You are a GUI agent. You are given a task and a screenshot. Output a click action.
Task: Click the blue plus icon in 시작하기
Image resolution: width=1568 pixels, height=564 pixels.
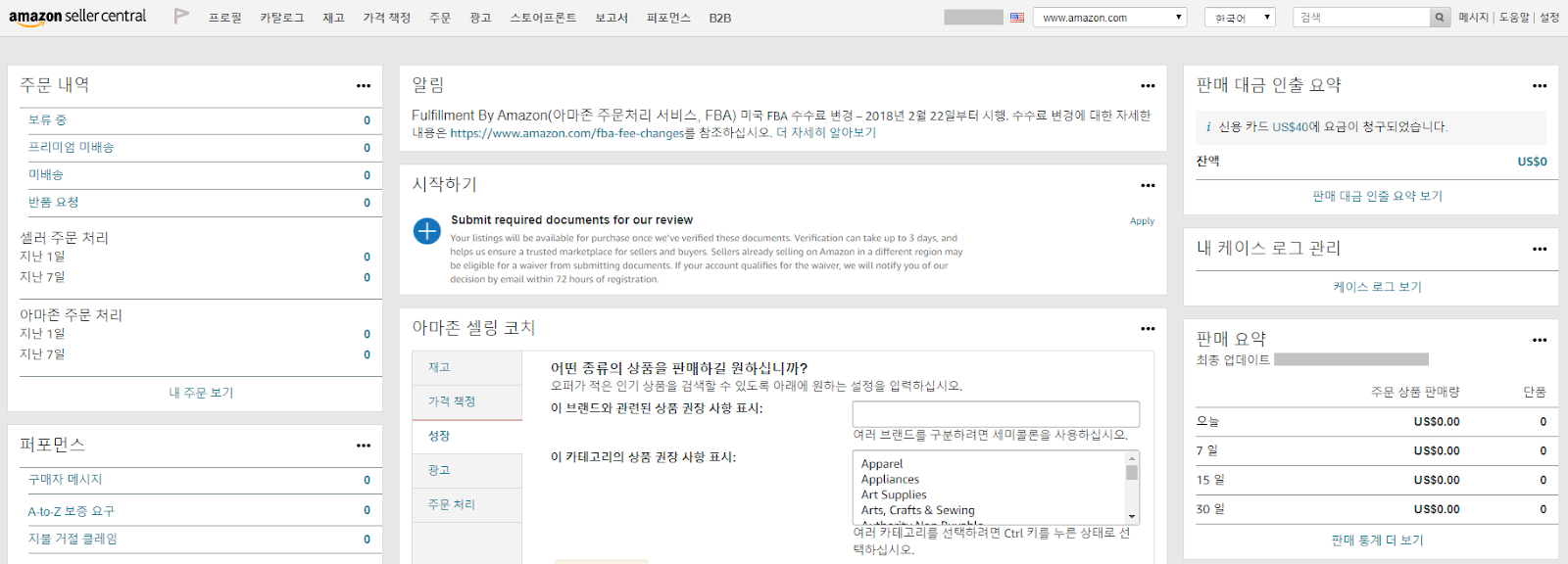pyautogui.click(x=427, y=231)
